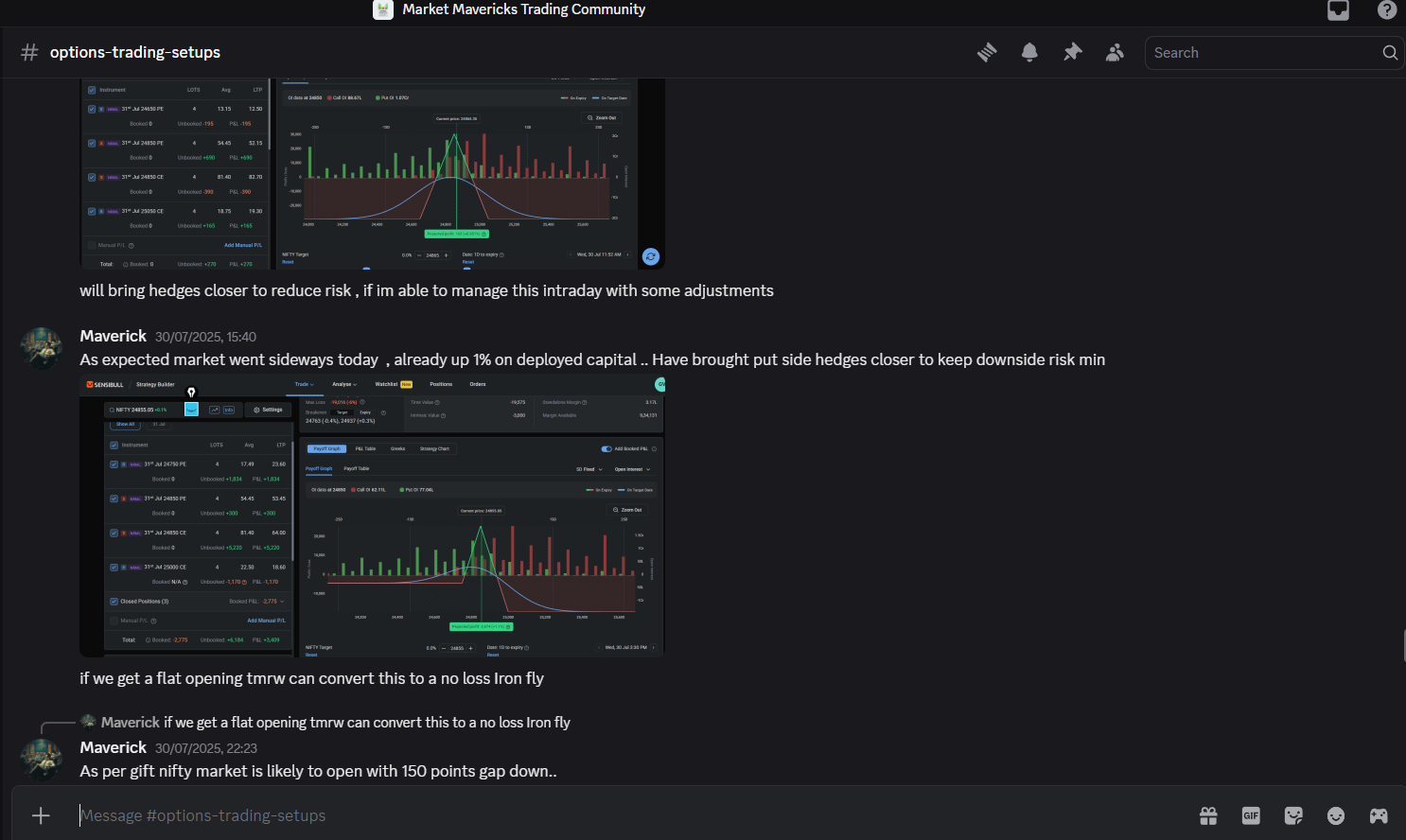Click Maverick username on the 15:40 message

(x=113, y=336)
